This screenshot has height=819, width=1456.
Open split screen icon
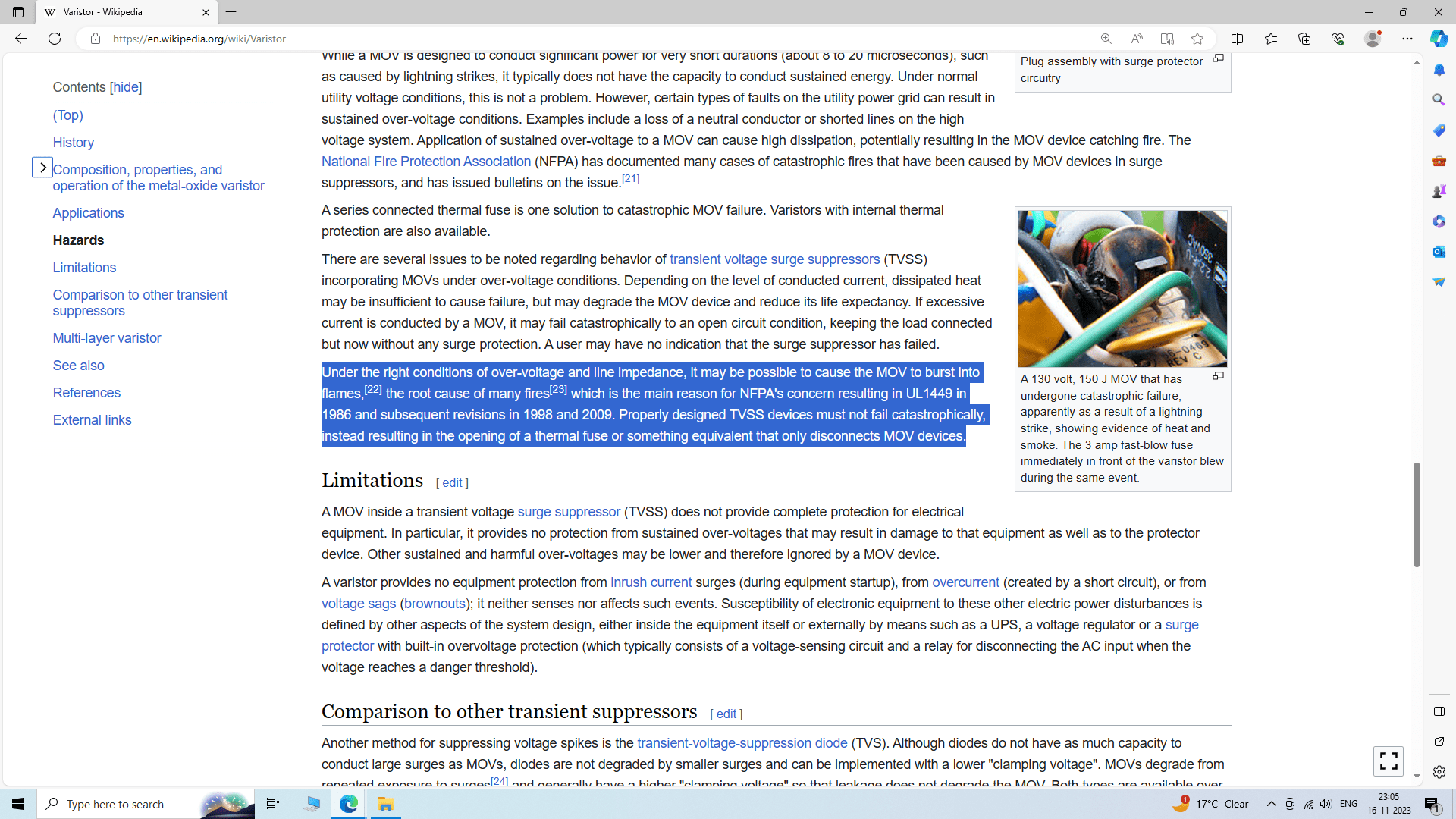pyautogui.click(x=1238, y=39)
